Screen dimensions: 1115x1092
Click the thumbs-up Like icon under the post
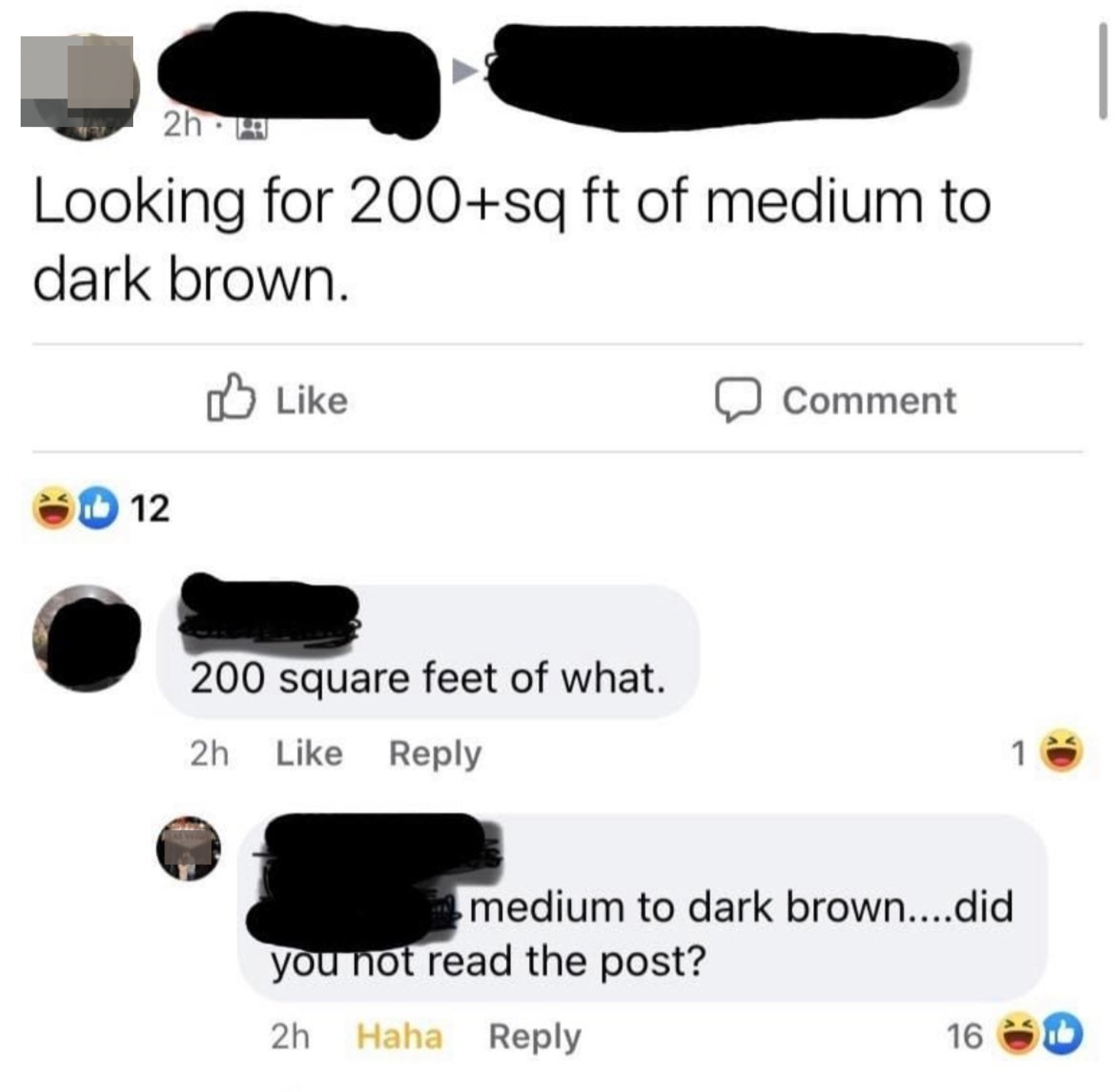pos(230,397)
